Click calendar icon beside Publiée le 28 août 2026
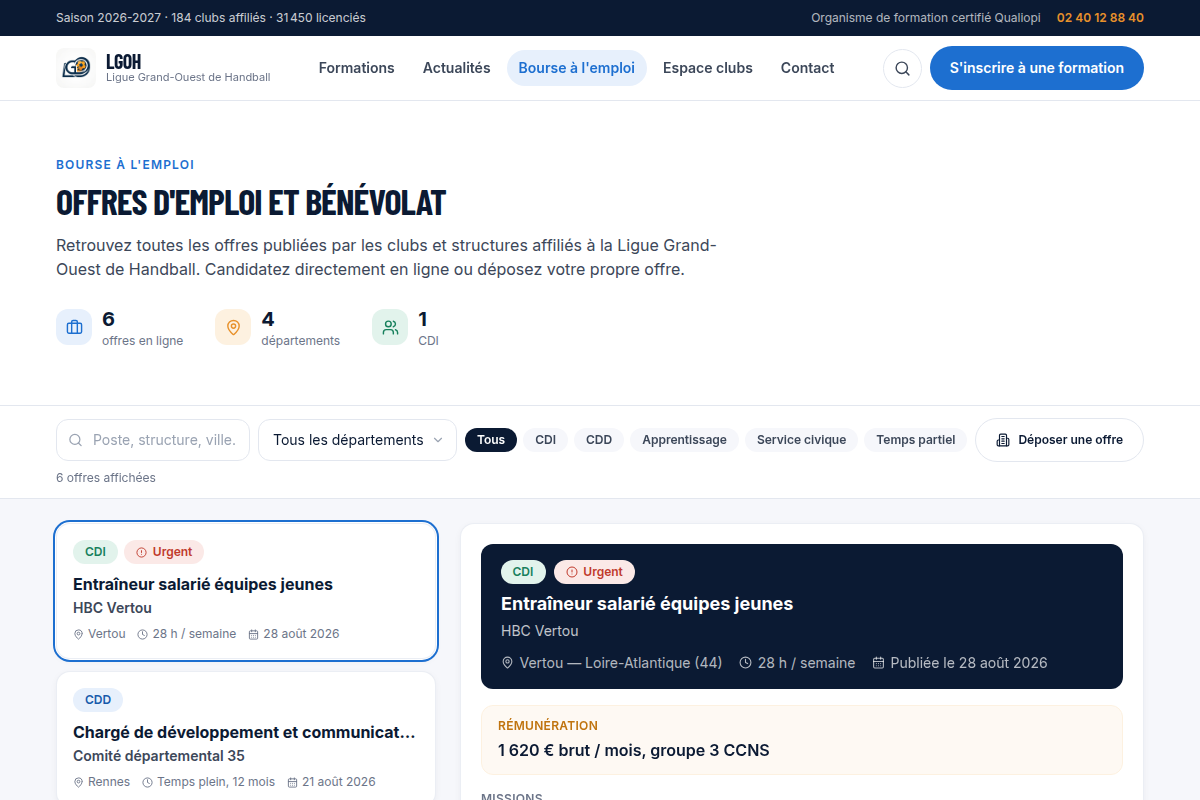Screen dimensions: 1200x800 (879, 663)
